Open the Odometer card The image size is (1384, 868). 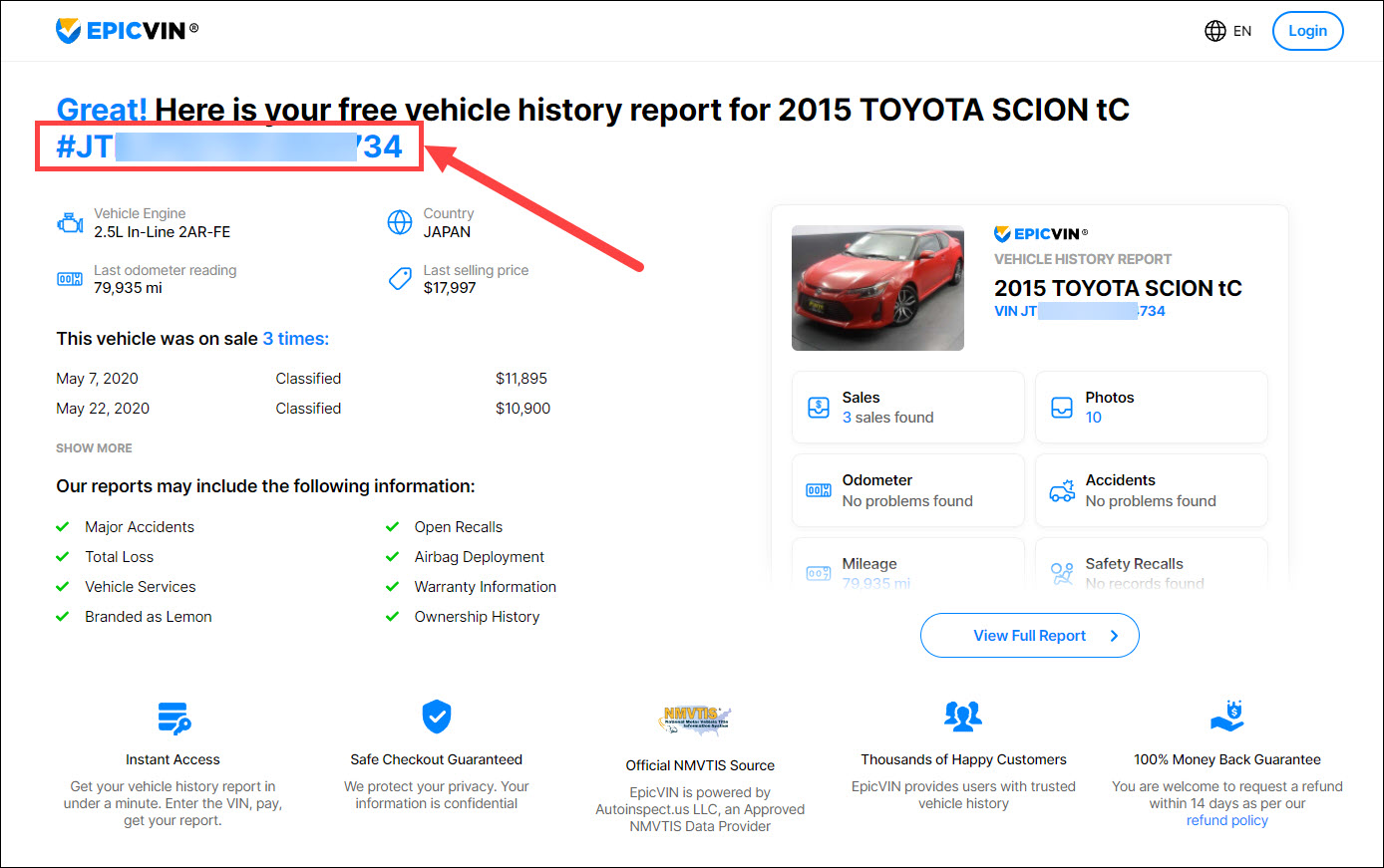point(908,490)
